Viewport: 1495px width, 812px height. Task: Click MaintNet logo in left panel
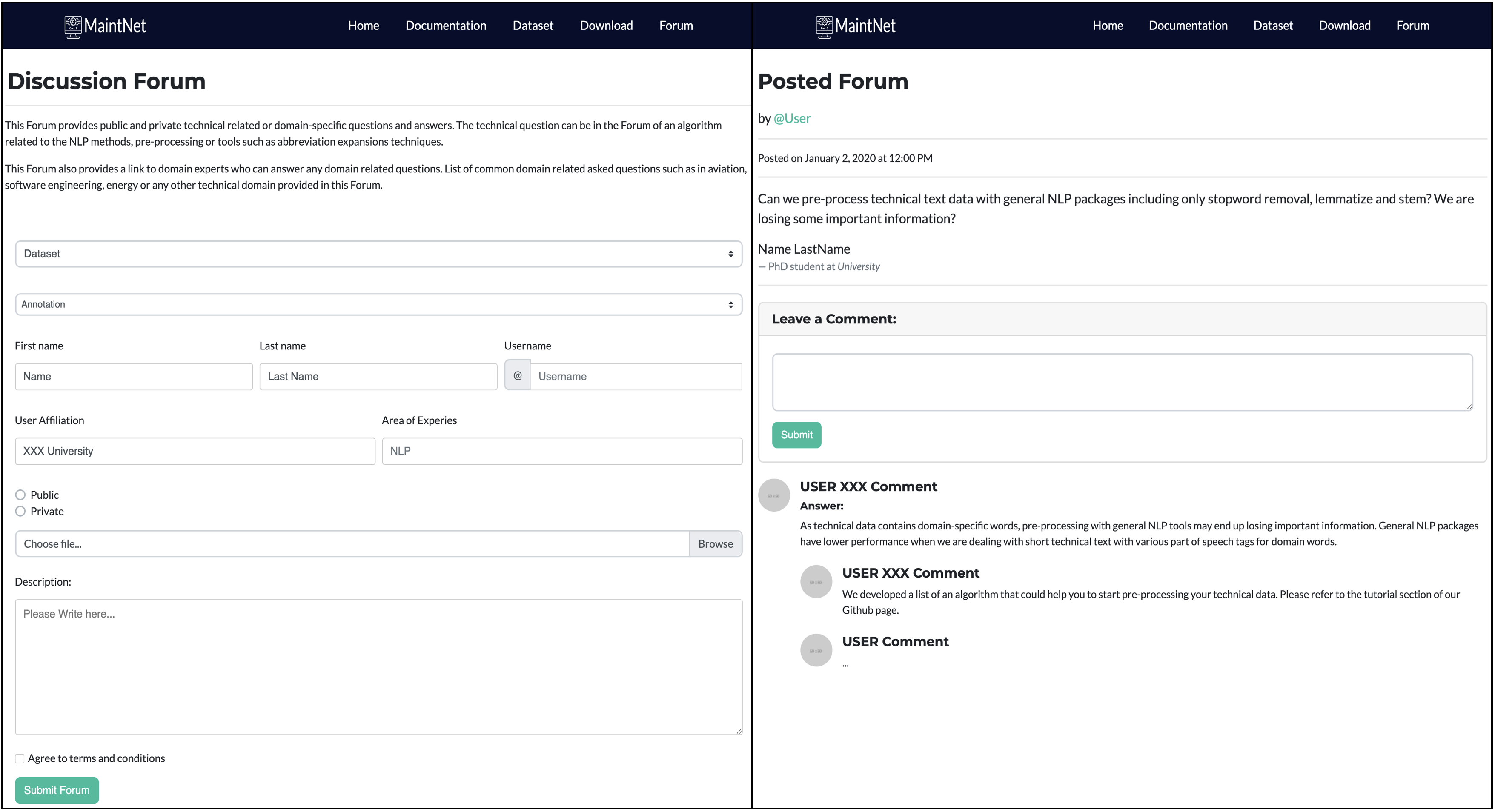105,26
